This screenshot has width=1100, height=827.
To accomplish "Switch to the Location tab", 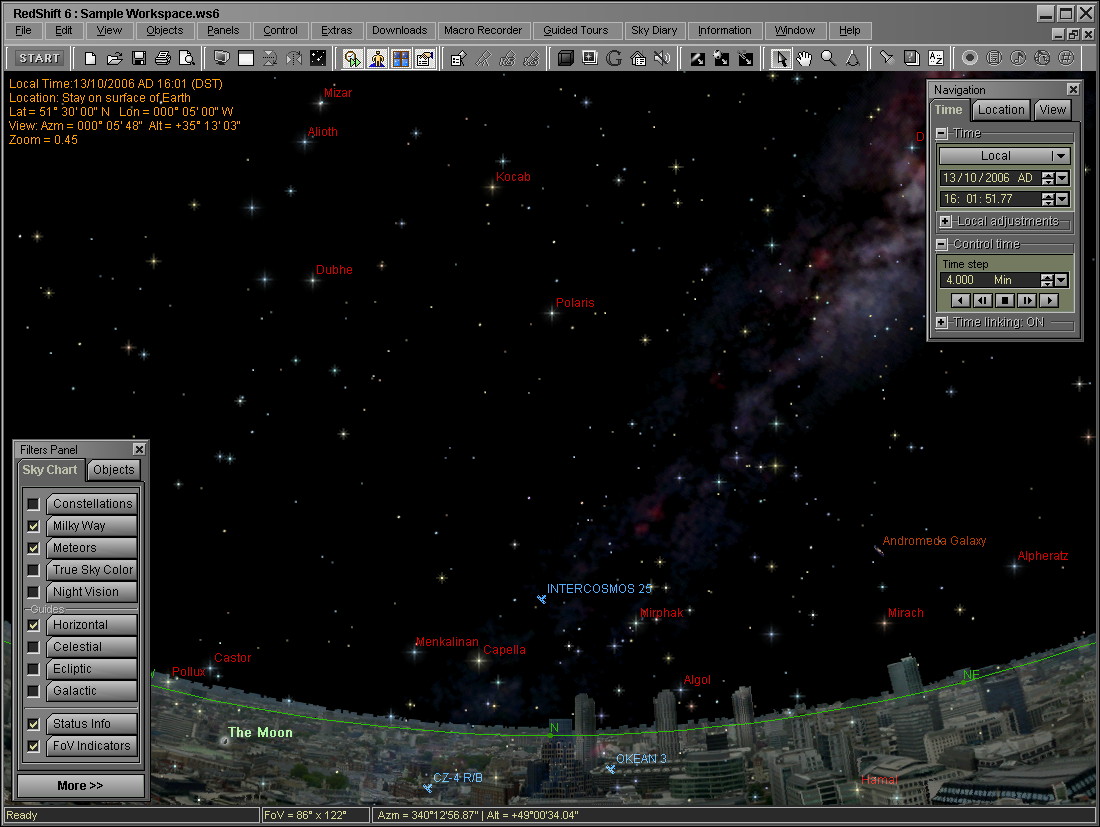I will pos(1000,110).
